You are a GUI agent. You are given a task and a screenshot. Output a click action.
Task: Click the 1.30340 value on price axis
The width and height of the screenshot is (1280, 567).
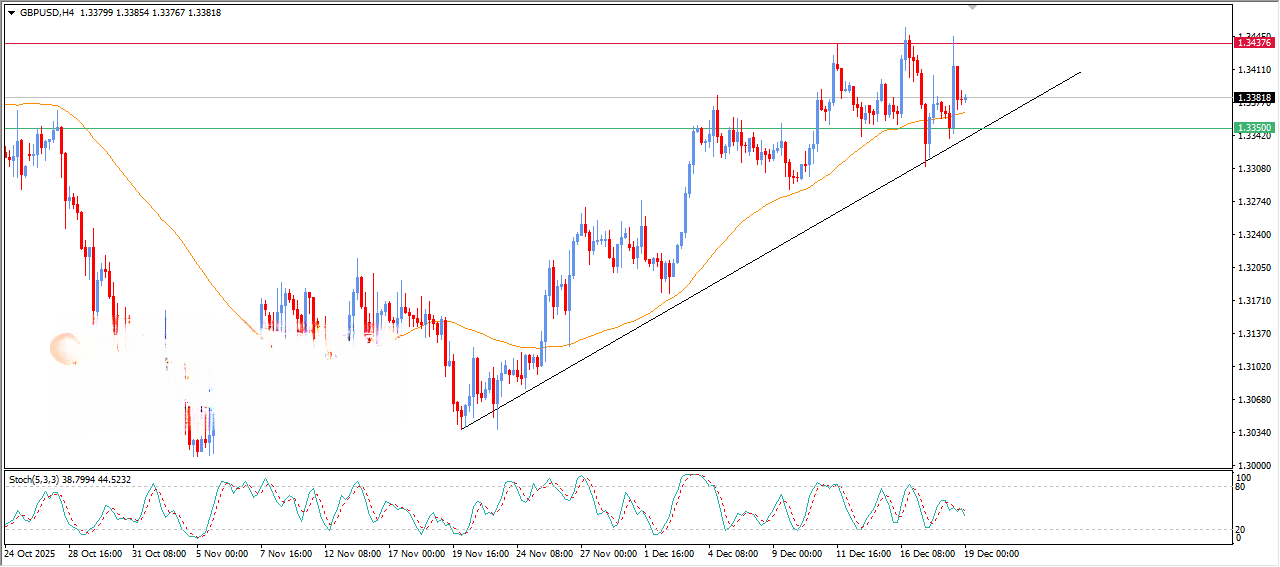coord(1254,433)
